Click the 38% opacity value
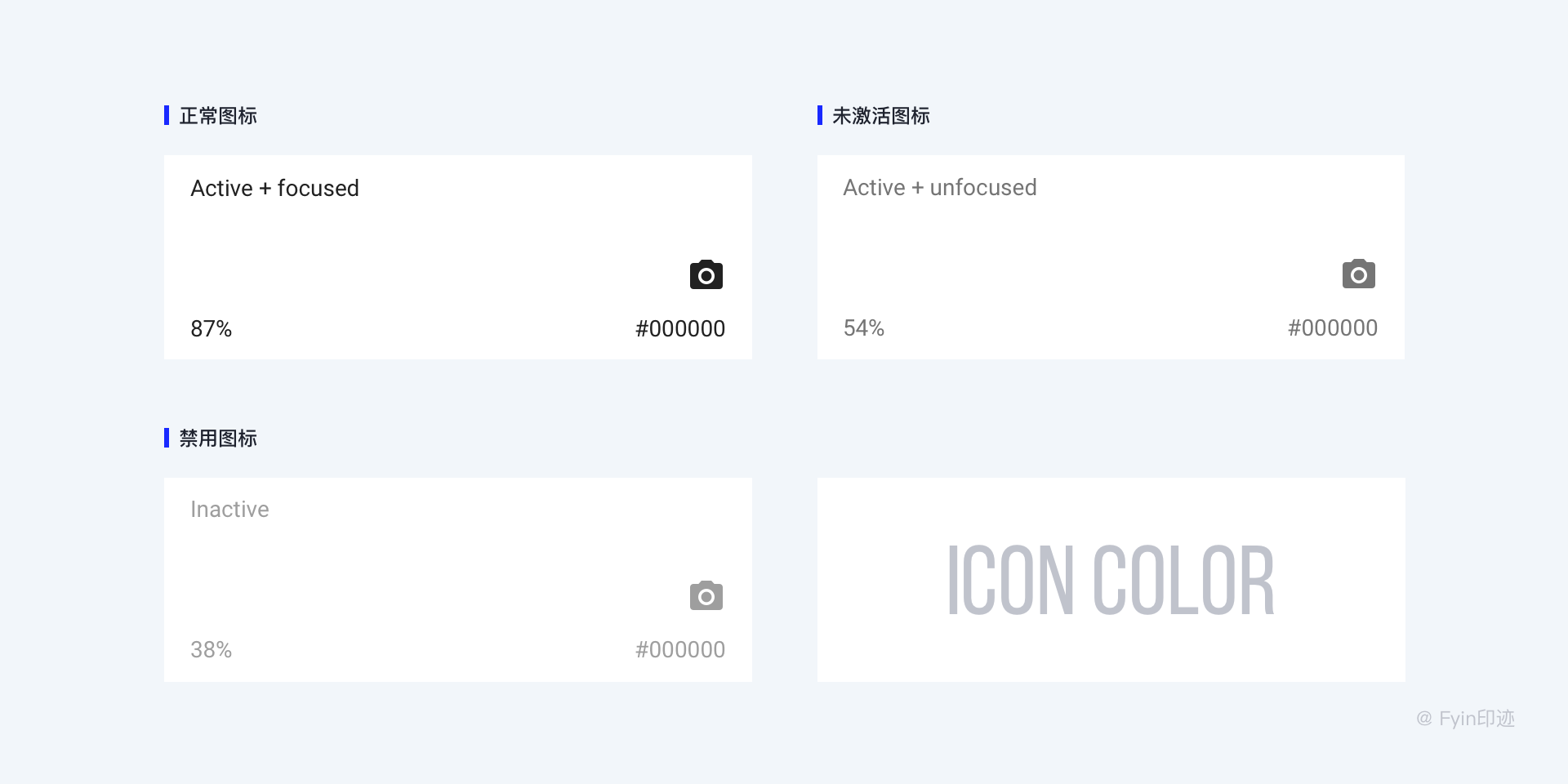1568x784 pixels. click(211, 650)
